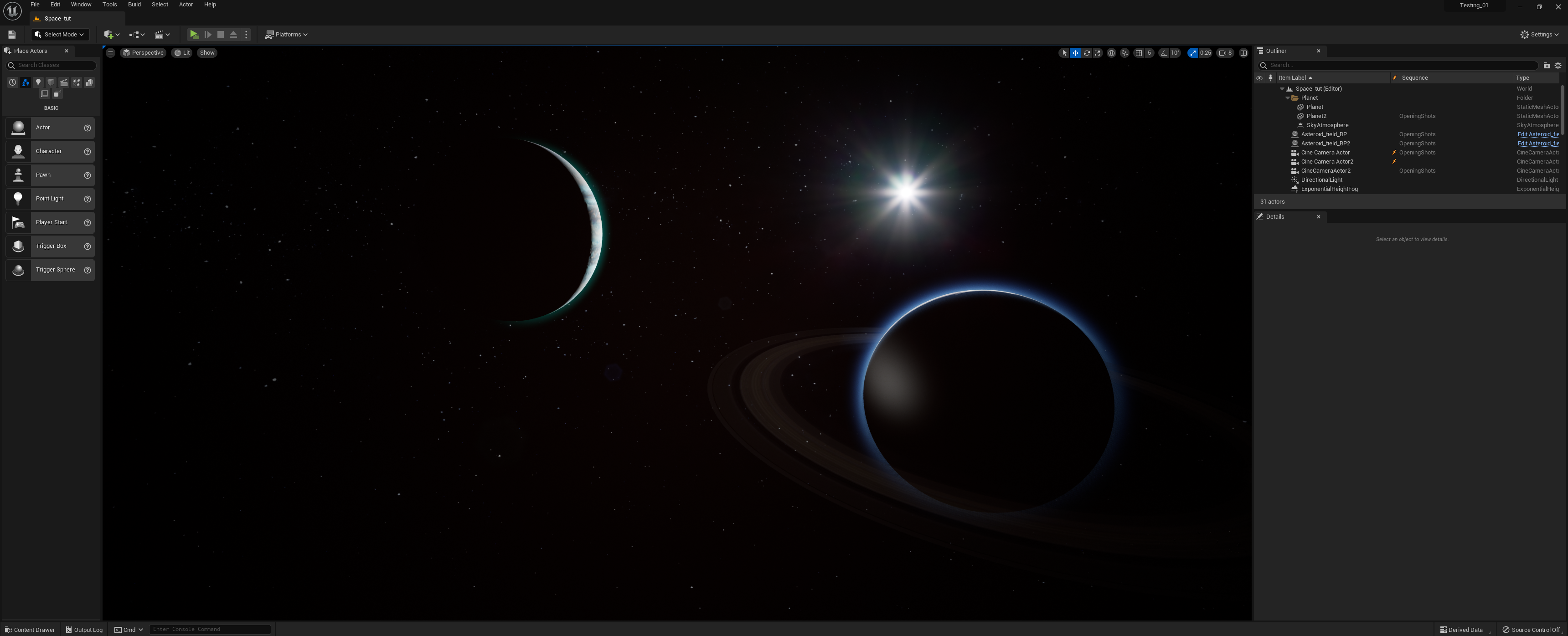1568x636 pixels.
Task: Select the rotate transform tool
Action: pos(1087,53)
